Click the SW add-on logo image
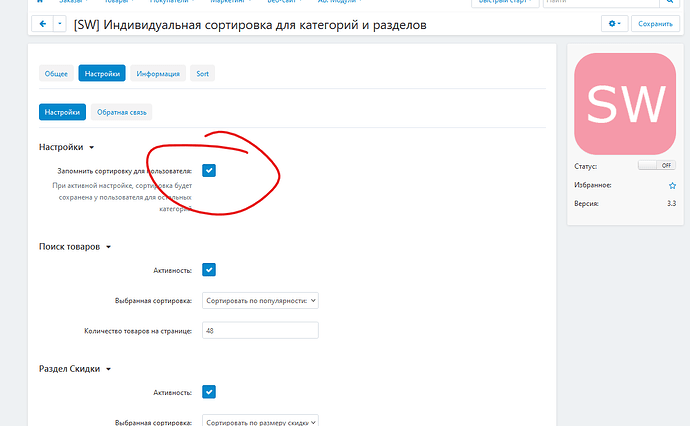This screenshot has height=426, width=690. 625,104
